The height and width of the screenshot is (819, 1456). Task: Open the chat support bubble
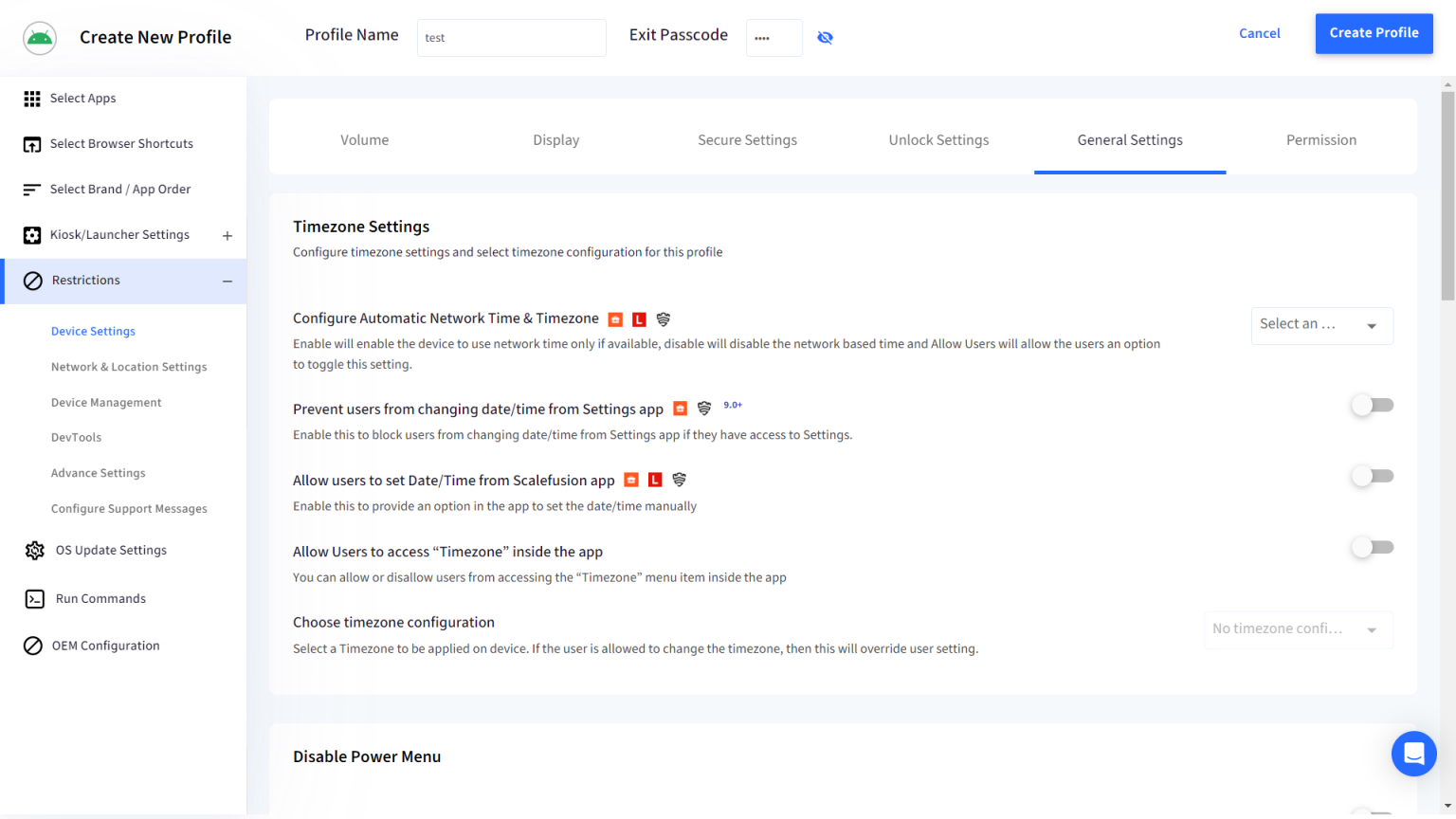[1414, 754]
